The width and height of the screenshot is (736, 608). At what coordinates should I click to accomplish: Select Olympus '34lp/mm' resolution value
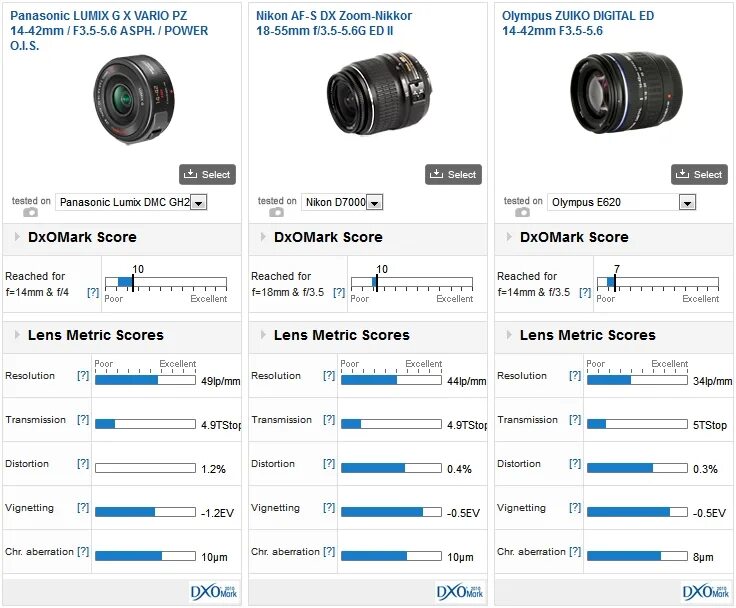click(x=713, y=381)
